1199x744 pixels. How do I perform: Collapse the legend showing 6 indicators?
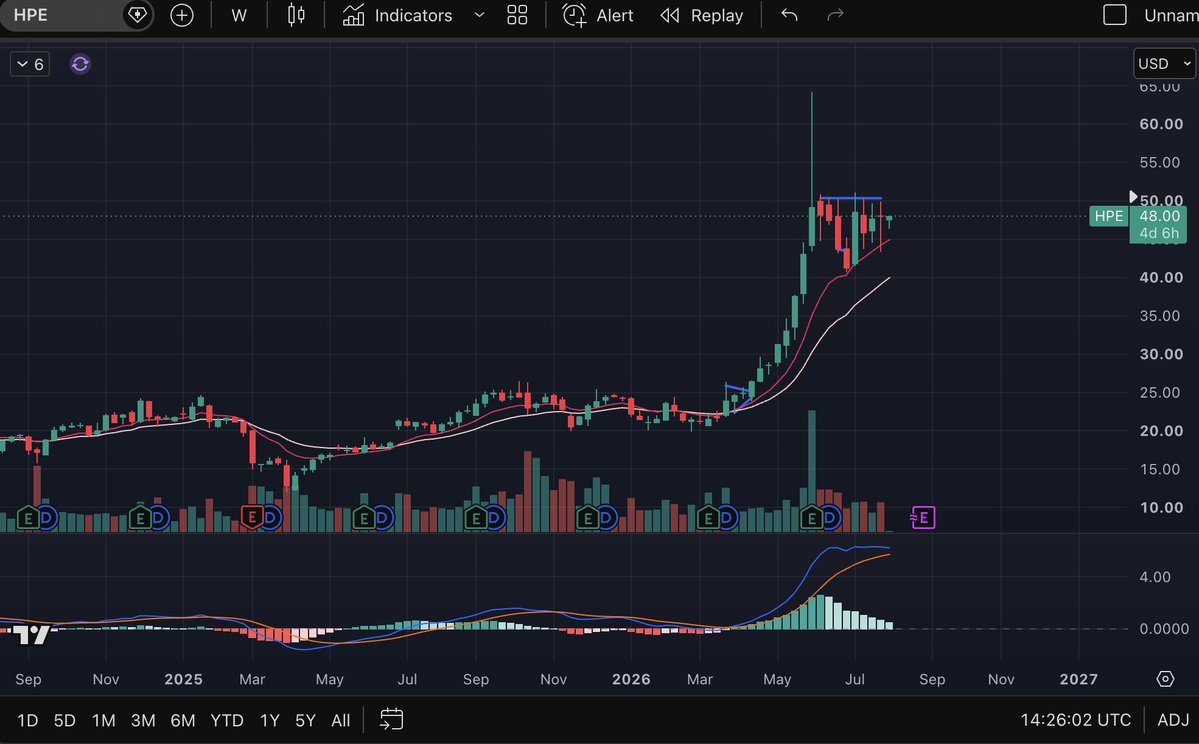(x=31, y=64)
